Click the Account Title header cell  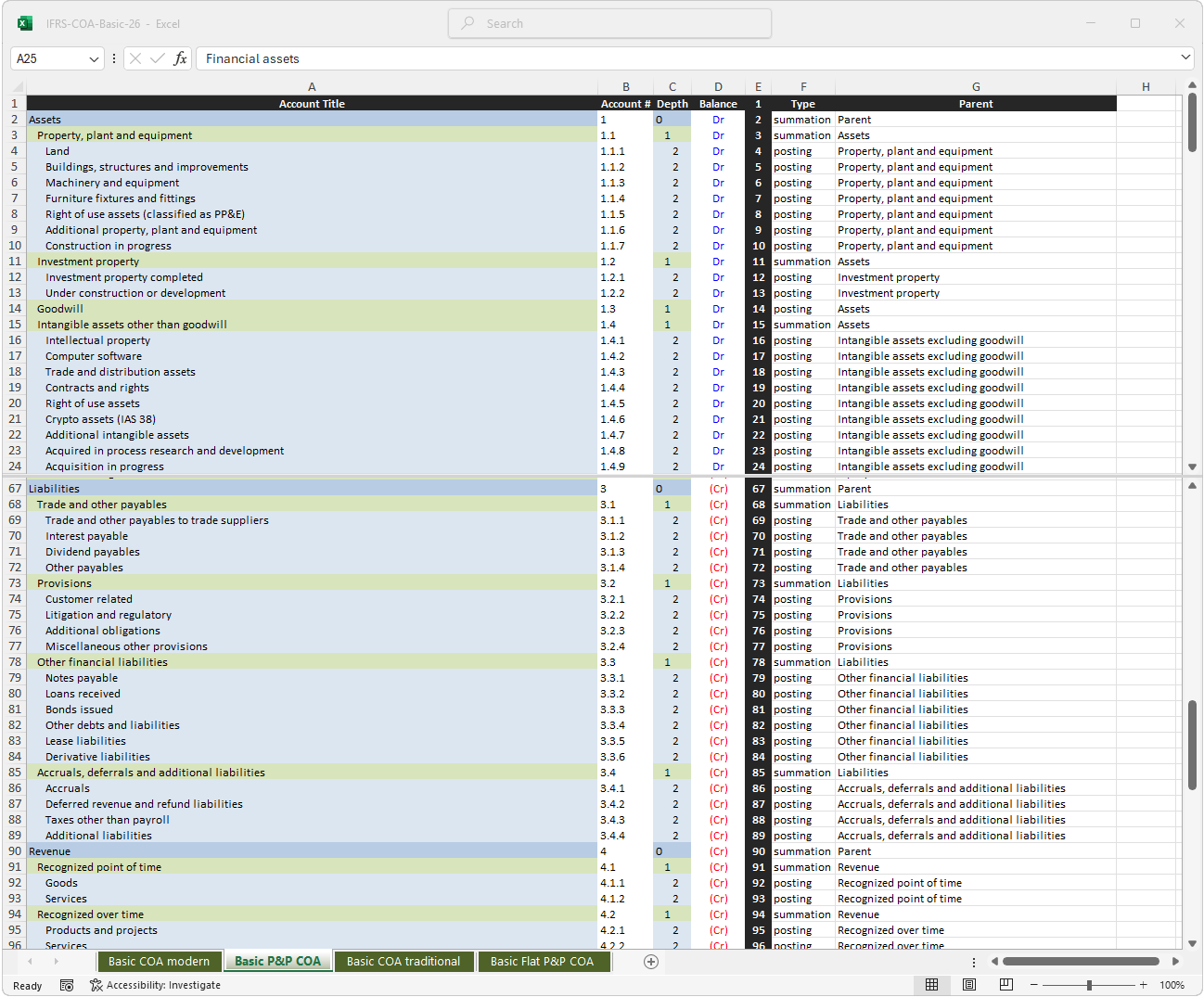coord(312,104)
